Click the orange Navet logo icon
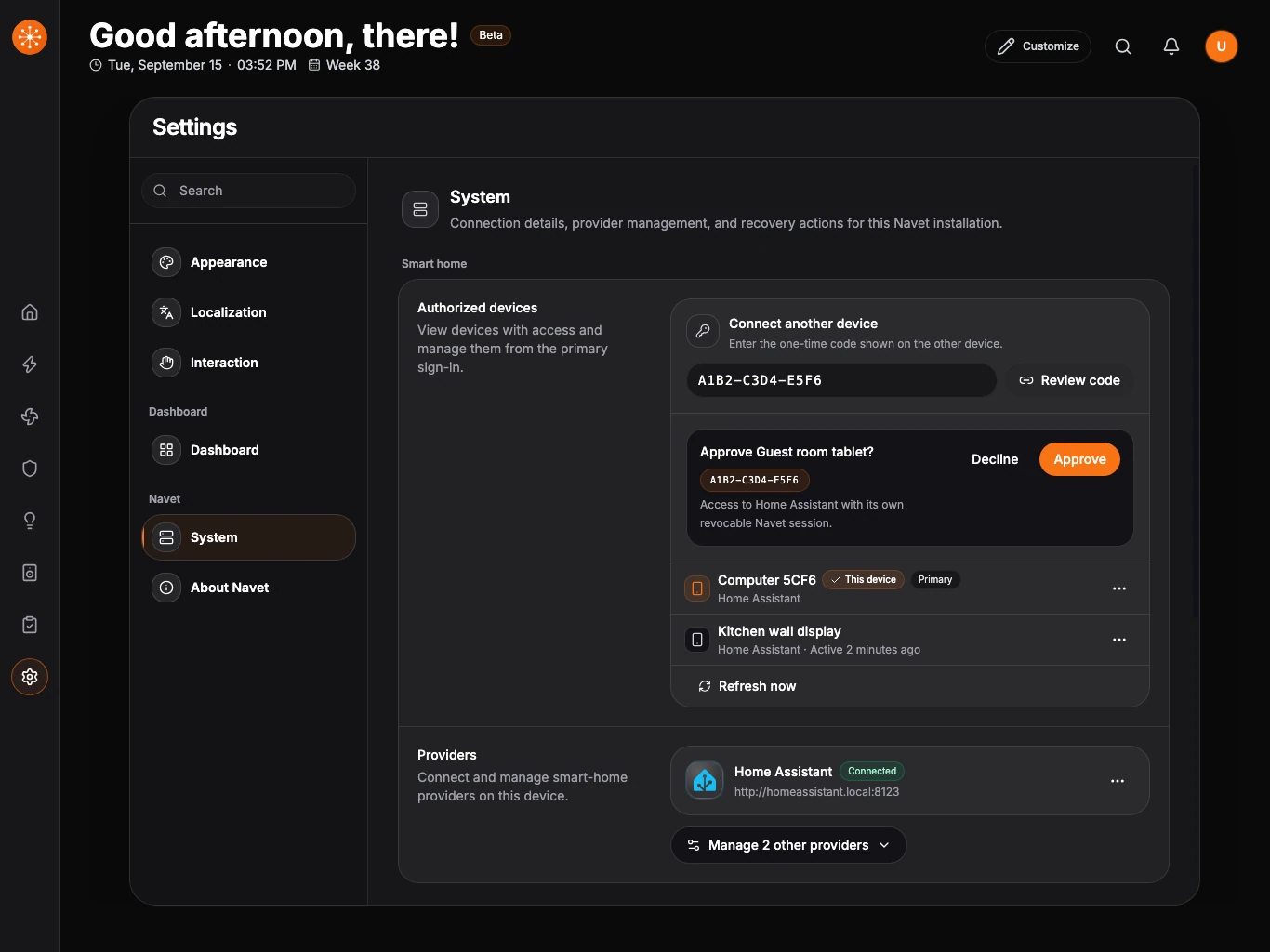The width and height of the screenshot is (1270, 952). click(30, 37)
